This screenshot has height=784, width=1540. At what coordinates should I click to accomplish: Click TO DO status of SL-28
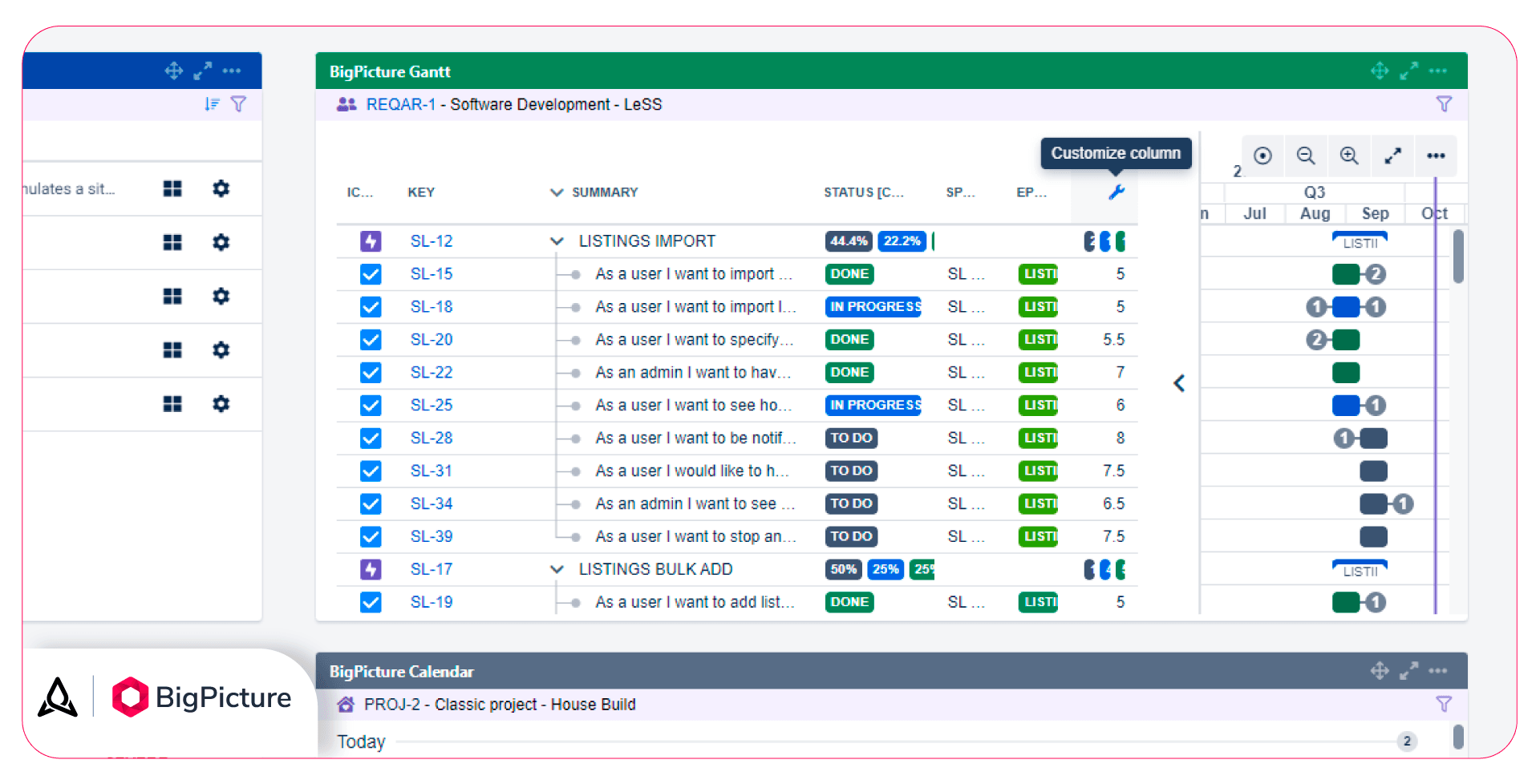851,438
